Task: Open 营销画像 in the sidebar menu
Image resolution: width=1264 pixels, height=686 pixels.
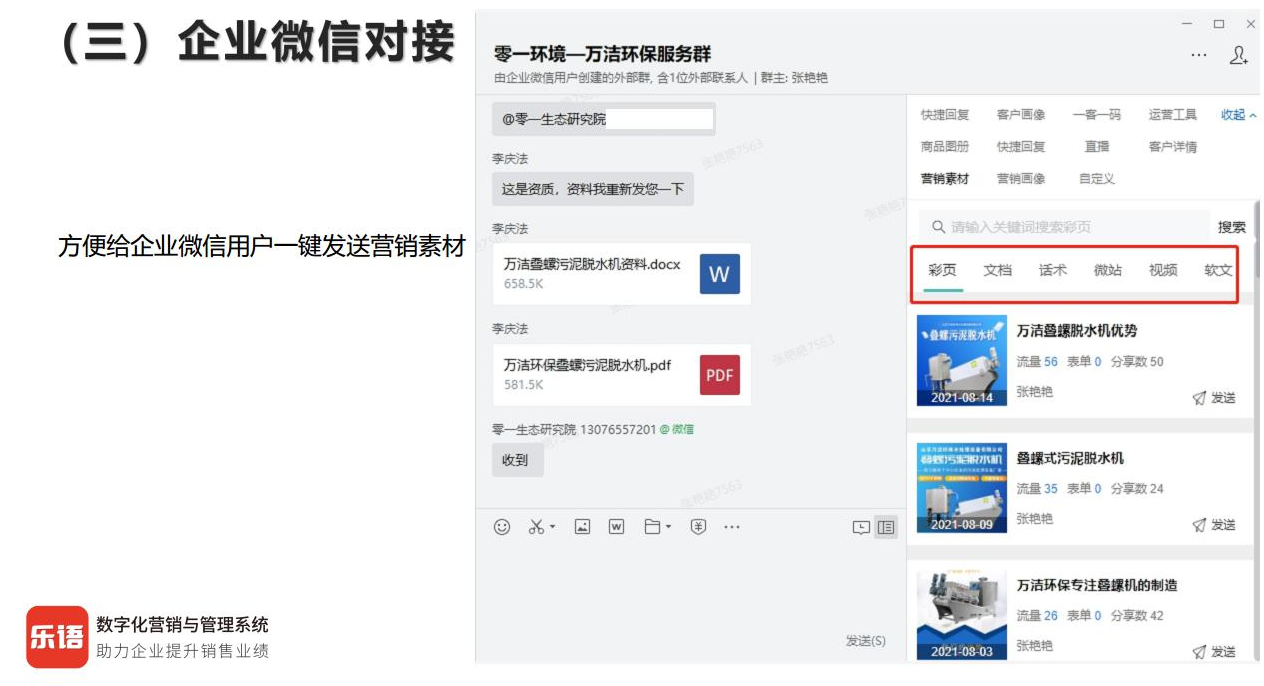Action: [x=1021, y=179]
